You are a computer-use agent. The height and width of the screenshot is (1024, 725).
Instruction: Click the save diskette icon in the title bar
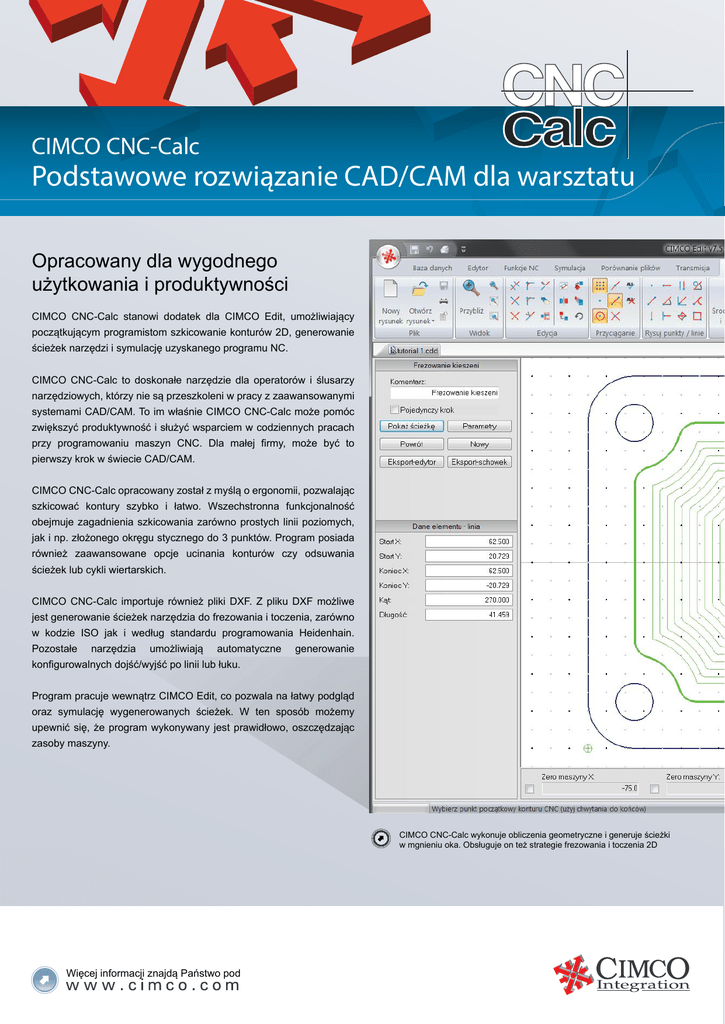(412, 249)
